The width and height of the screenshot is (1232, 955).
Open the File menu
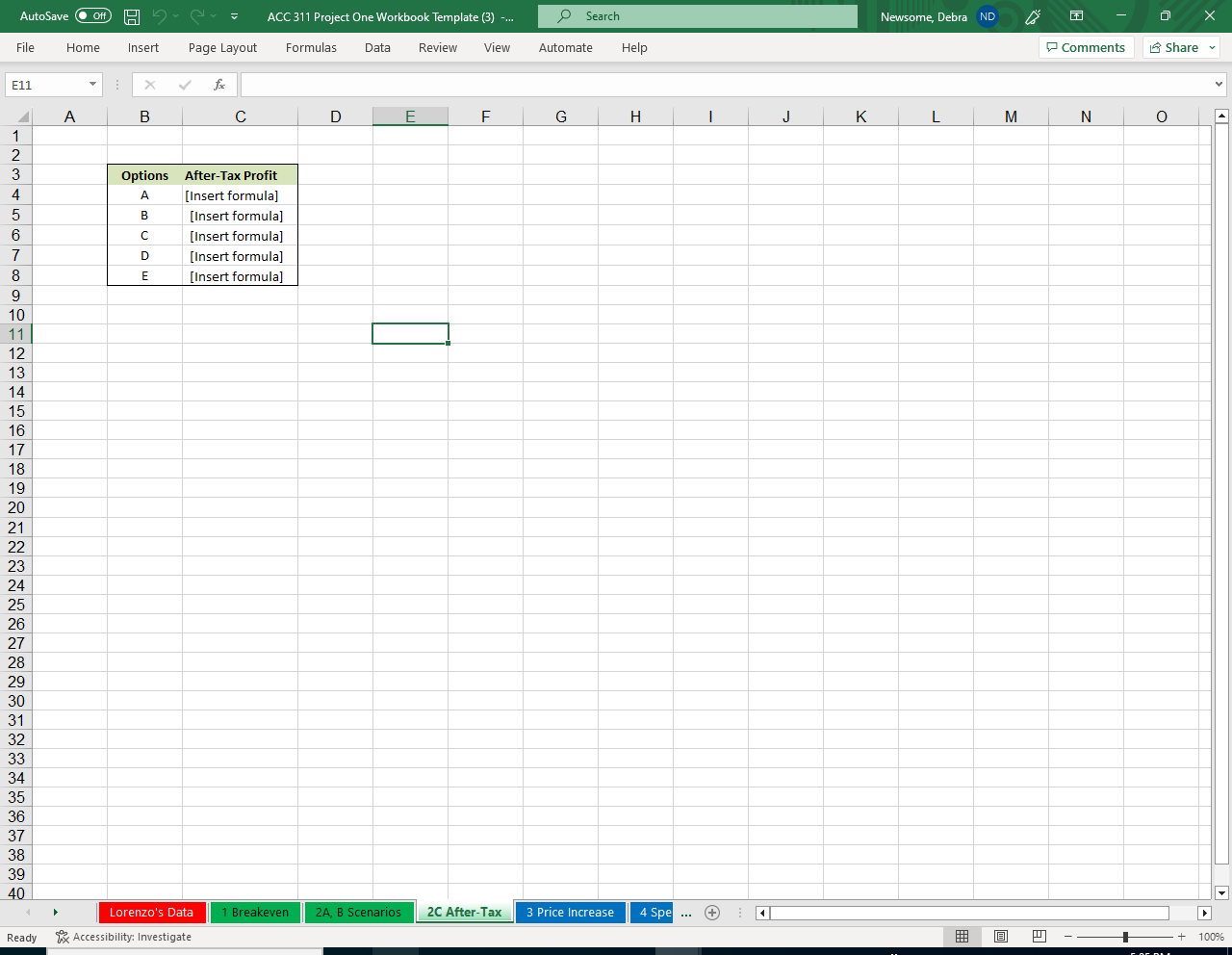click(x=26, y=47)
